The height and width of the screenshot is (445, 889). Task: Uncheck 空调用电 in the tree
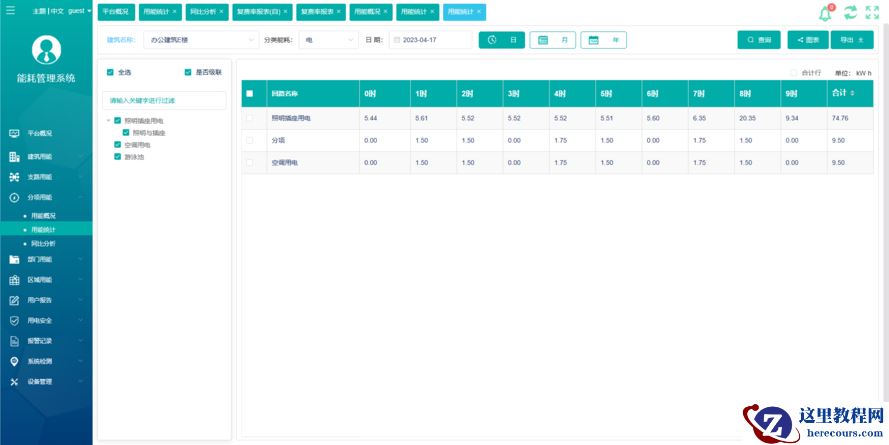(x=117, y=145)
